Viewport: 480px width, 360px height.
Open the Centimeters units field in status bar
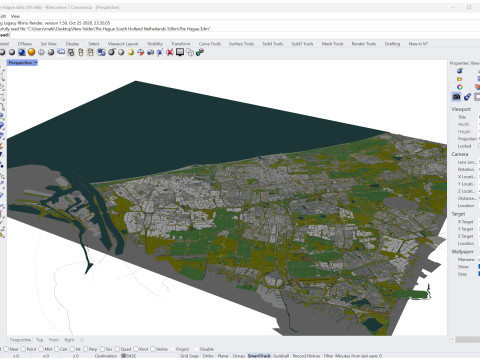tap(106, 356)
